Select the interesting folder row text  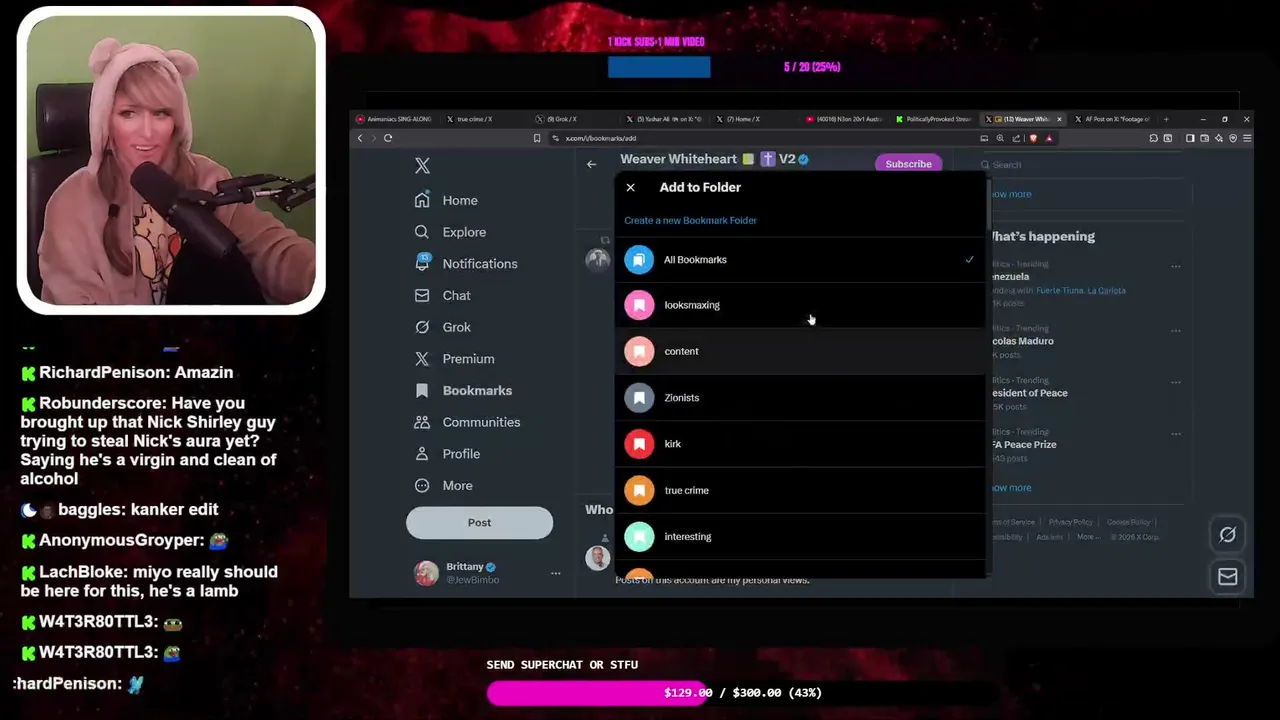(688, 537)
